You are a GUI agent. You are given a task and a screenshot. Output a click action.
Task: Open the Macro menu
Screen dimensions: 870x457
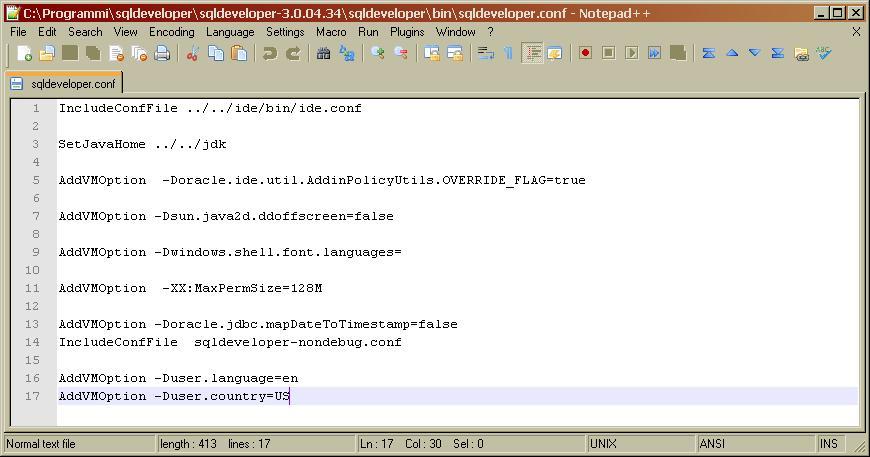click(331, 32)
